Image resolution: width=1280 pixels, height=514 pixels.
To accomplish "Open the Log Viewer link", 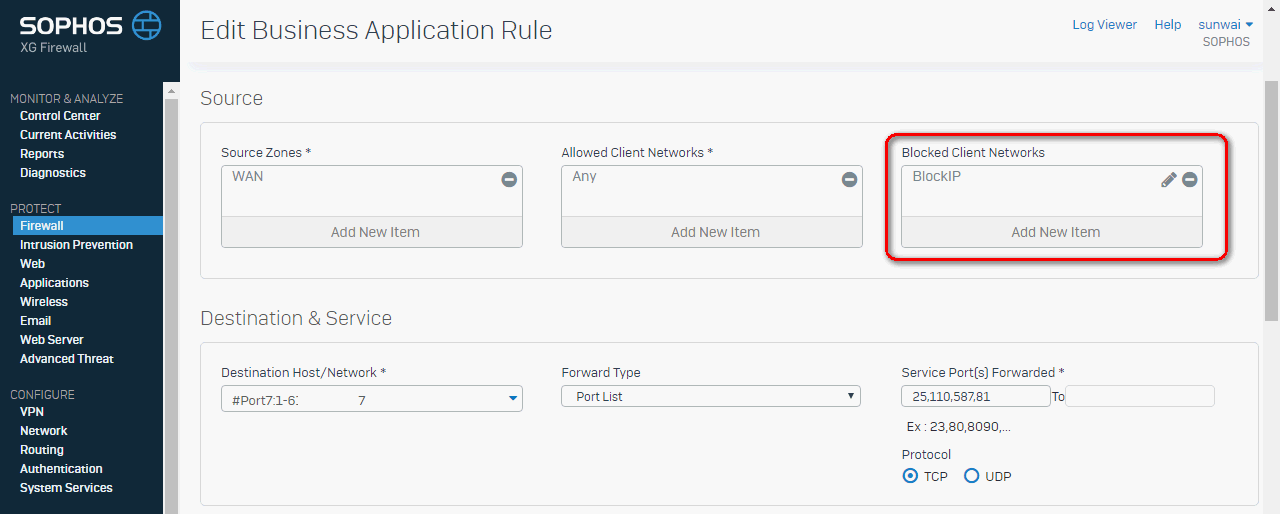I will (x=1104, y=25).
